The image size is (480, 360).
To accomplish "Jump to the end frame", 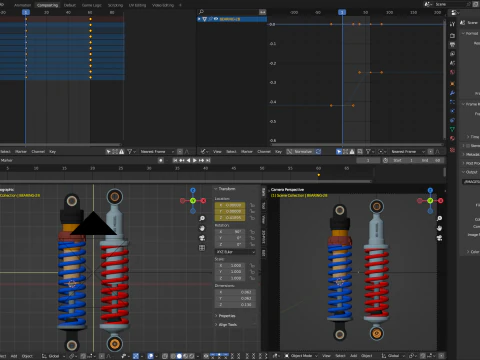I will coord(208,160).
